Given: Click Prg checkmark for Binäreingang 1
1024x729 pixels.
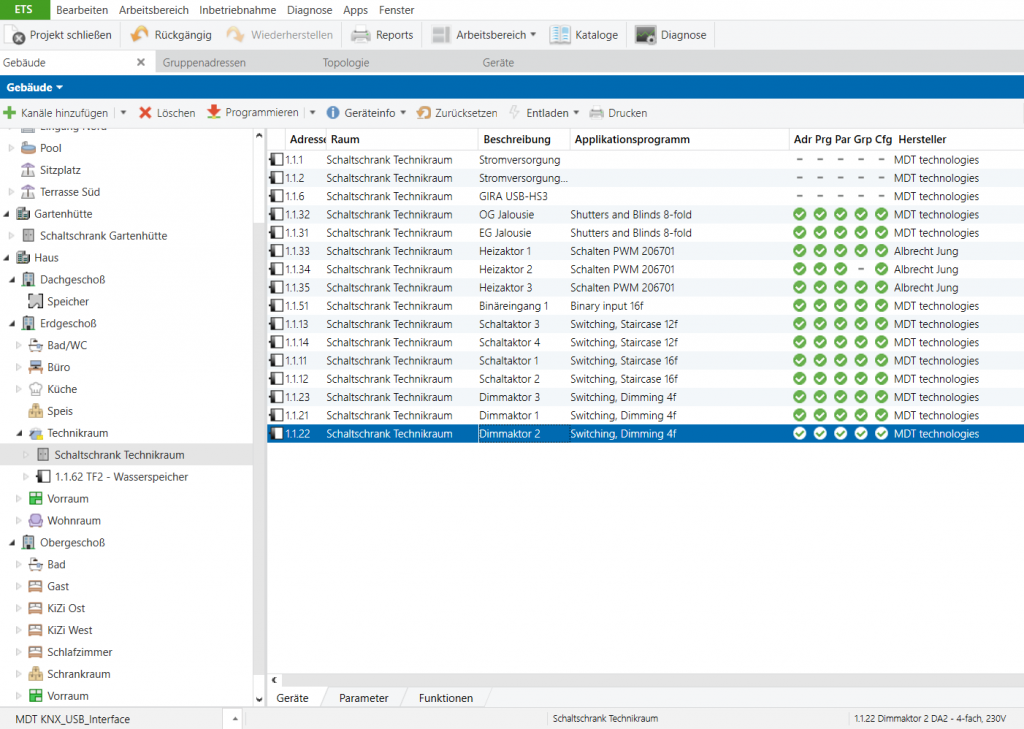Looking at the screenshot, I should pyautogui.click(x=820, y=306).
